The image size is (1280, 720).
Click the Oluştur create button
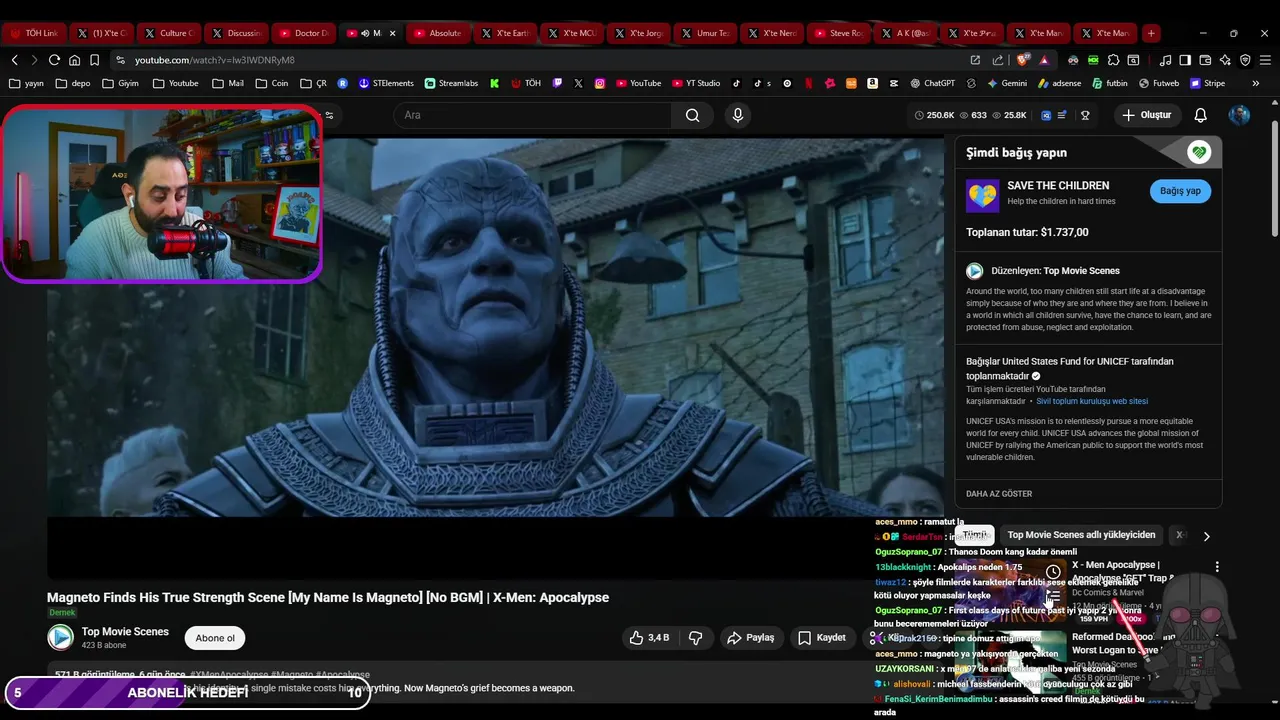pyautogui.click(x=1146, y=115)
